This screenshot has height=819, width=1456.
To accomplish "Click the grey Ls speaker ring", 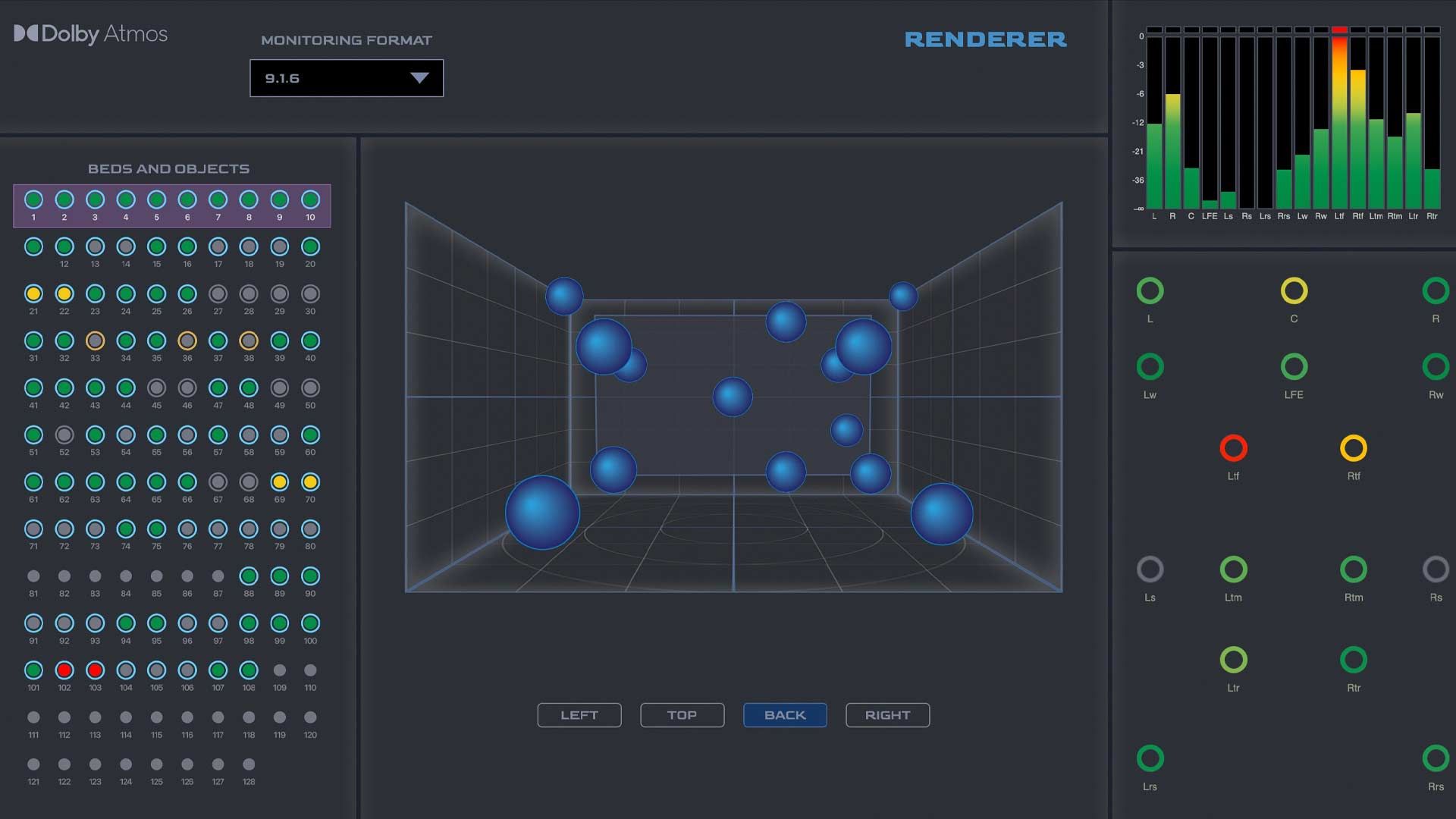I will (1150, 570).
